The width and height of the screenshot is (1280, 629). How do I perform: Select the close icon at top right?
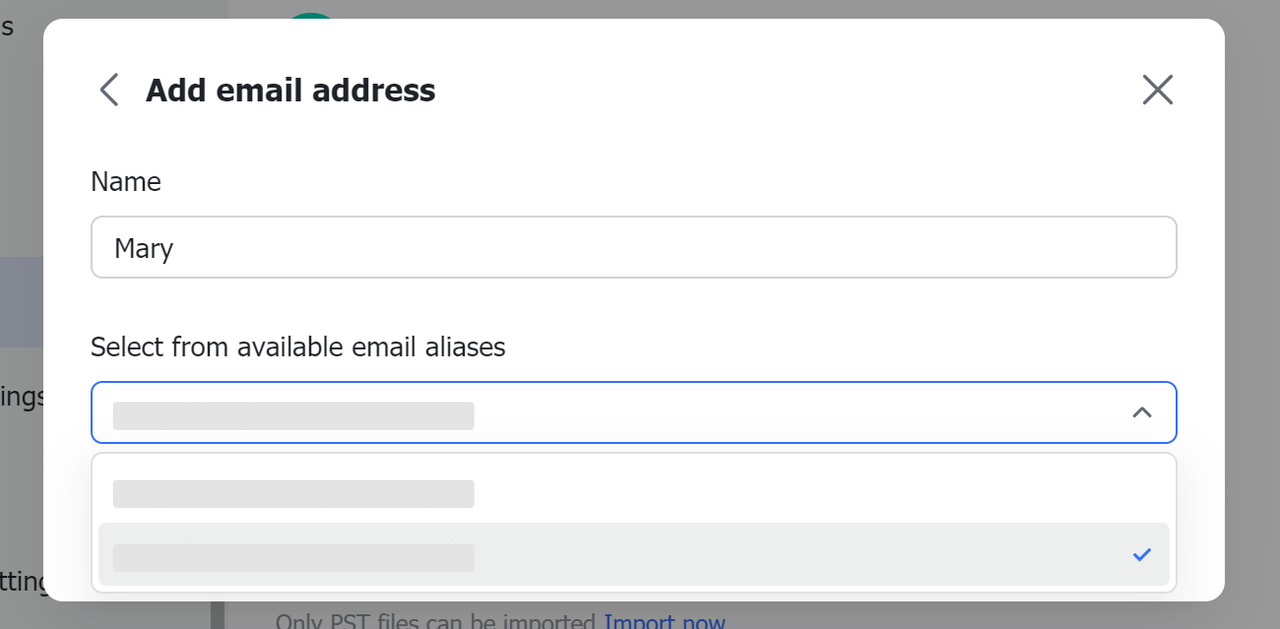point(1157,89)
